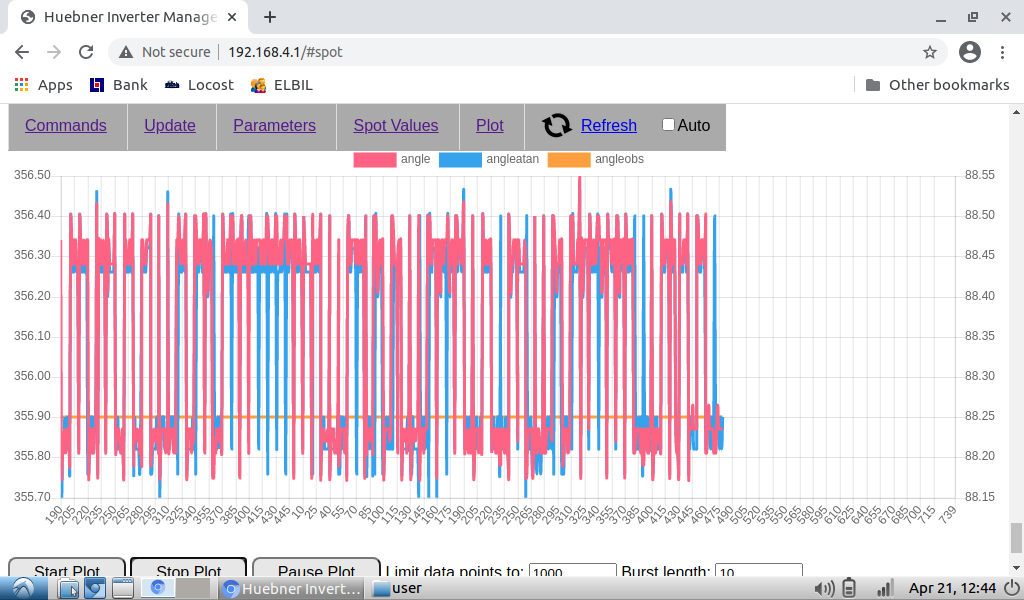Expand the Other bookmarks folder
The image size is (1024, 600).
tap(937, 85)
